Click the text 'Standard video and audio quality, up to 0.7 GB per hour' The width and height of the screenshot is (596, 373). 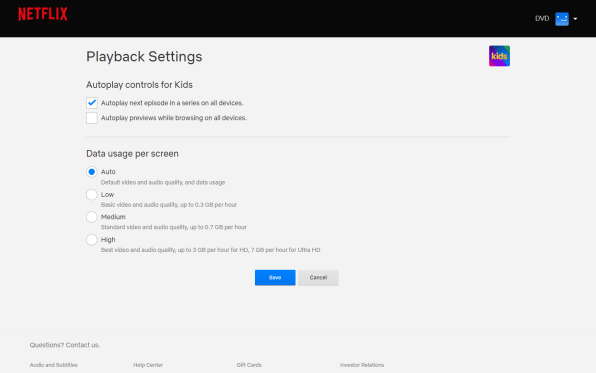coord(174,227)
